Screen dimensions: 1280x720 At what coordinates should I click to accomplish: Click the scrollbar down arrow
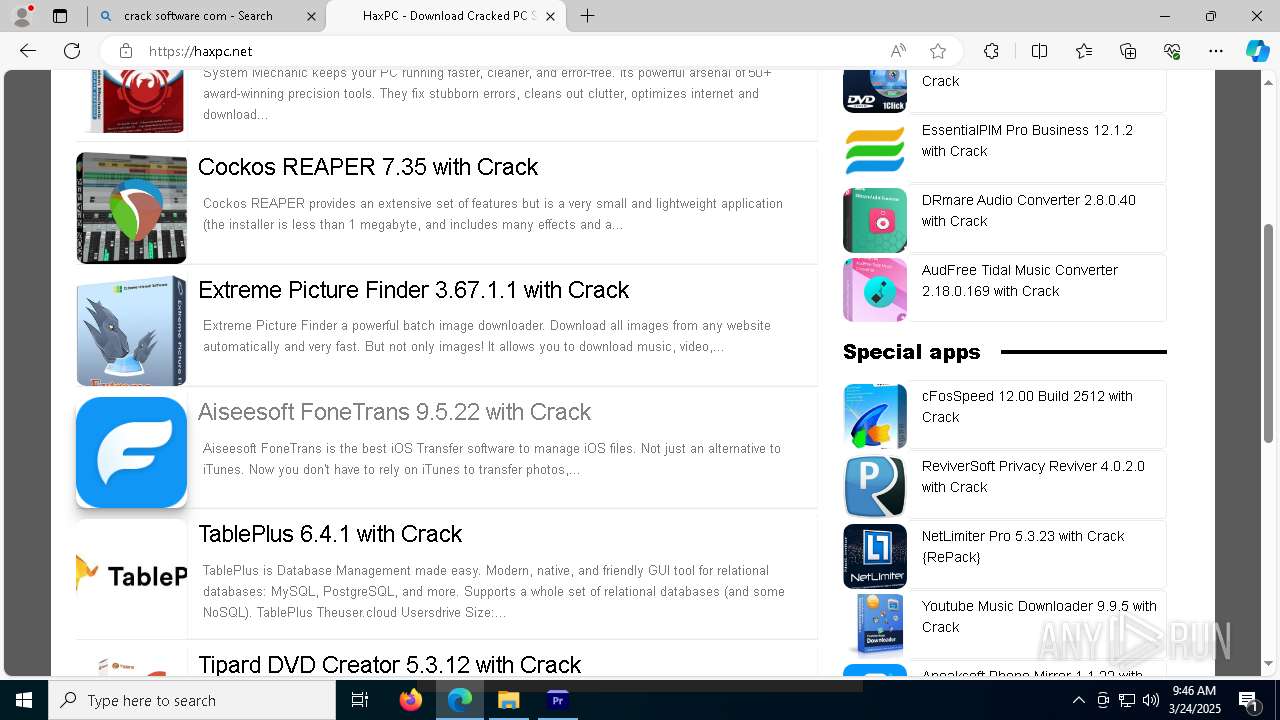point(1269,663)
